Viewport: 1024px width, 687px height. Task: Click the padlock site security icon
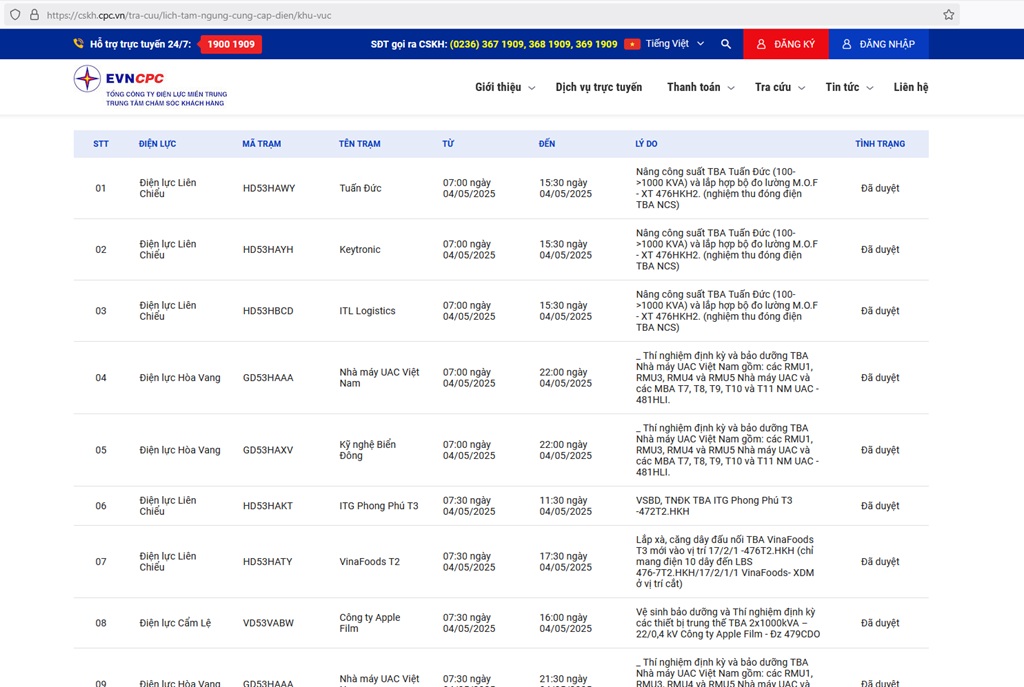34,15
